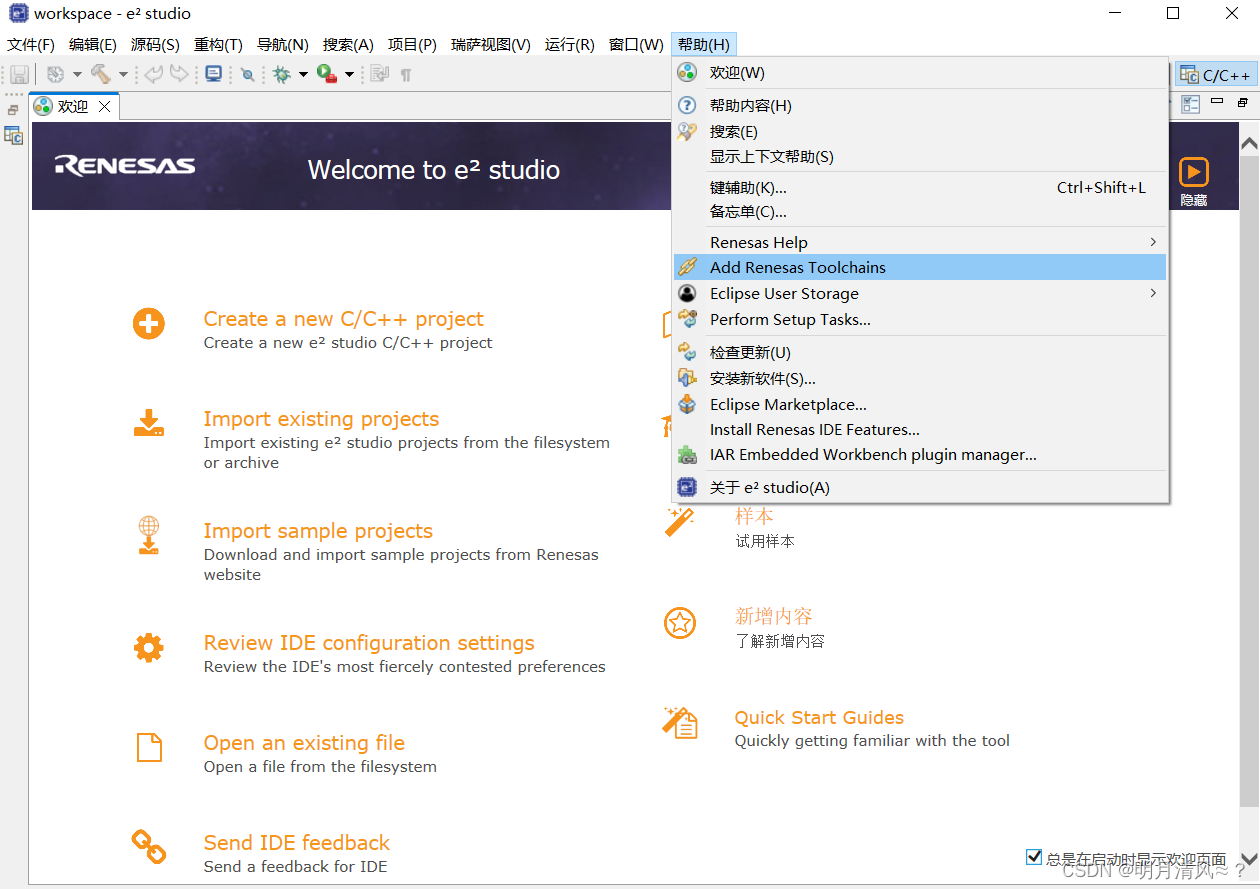Toggle 总是在启动时显示欢迎页面 checkbox

coord(1034,857)
